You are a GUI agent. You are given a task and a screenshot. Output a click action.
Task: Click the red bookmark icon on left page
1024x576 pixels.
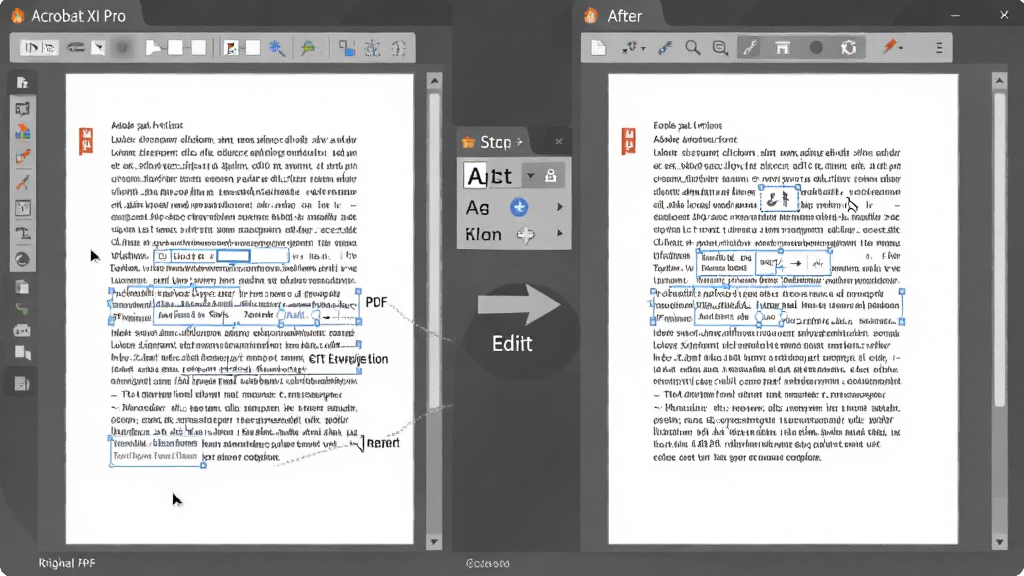pyautogui.click(x=86, y=141)
